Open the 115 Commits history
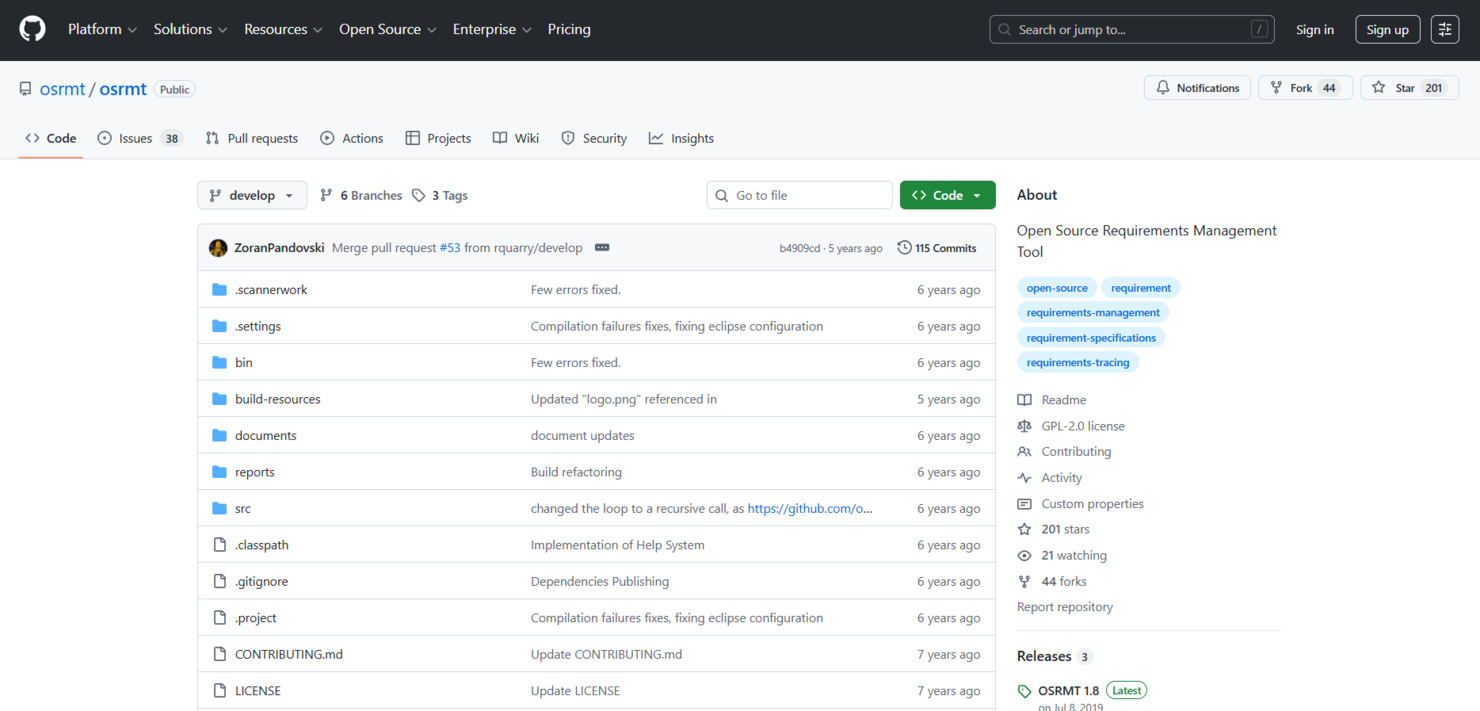The height and width of the screenshot is (711, 1480). click(x=937, y=248)
